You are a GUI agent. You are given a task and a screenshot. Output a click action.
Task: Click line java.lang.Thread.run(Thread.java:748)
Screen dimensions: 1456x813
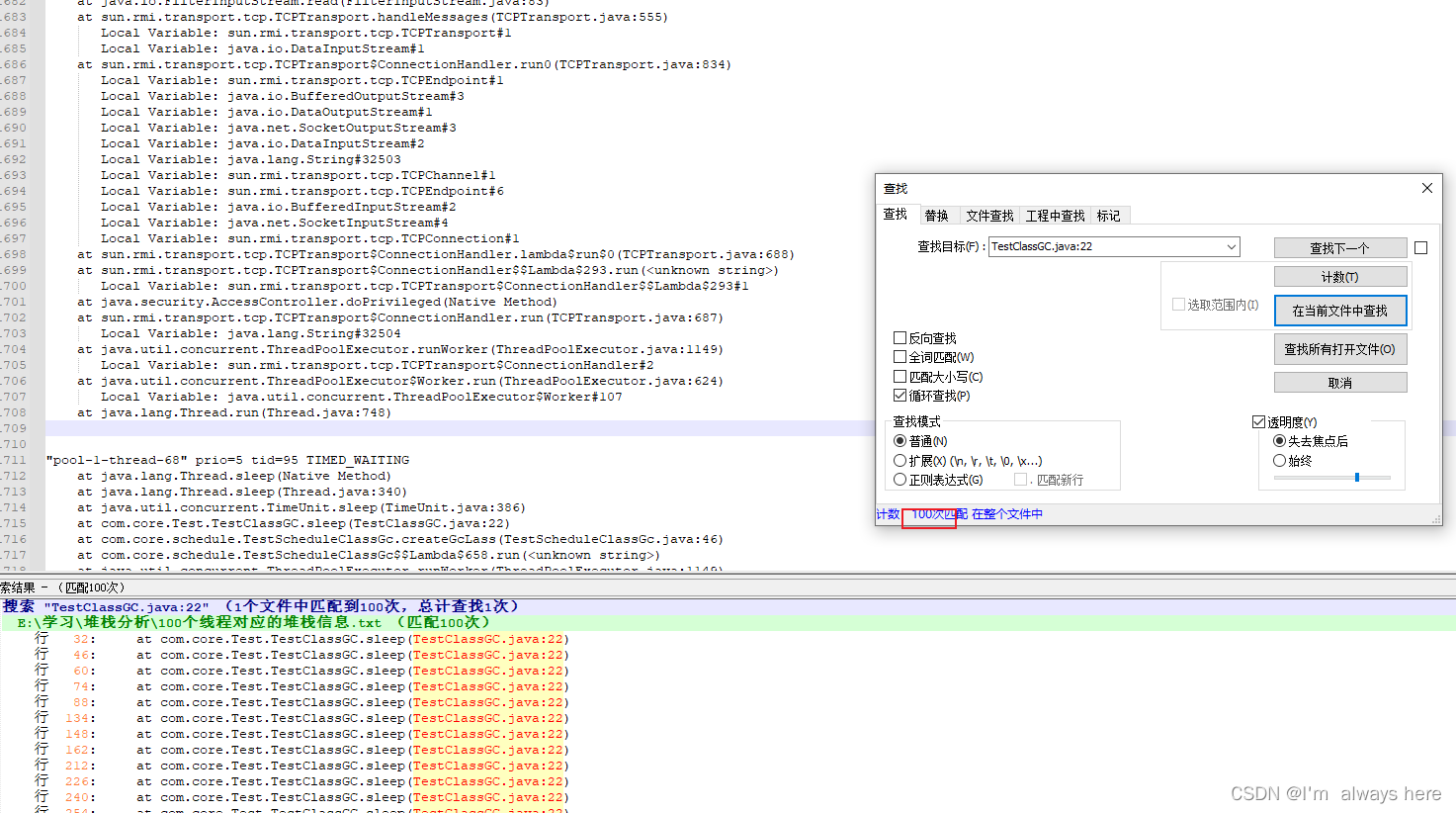[x=234, y=412]
